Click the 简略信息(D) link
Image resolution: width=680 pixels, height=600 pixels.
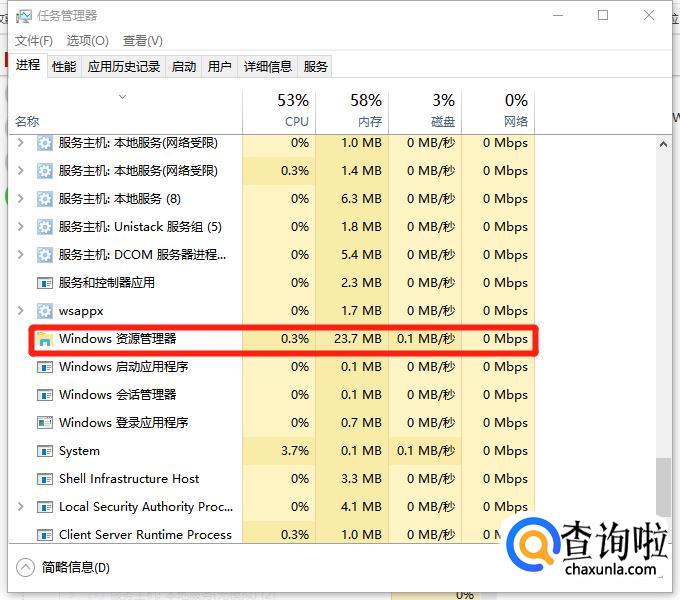75,567
